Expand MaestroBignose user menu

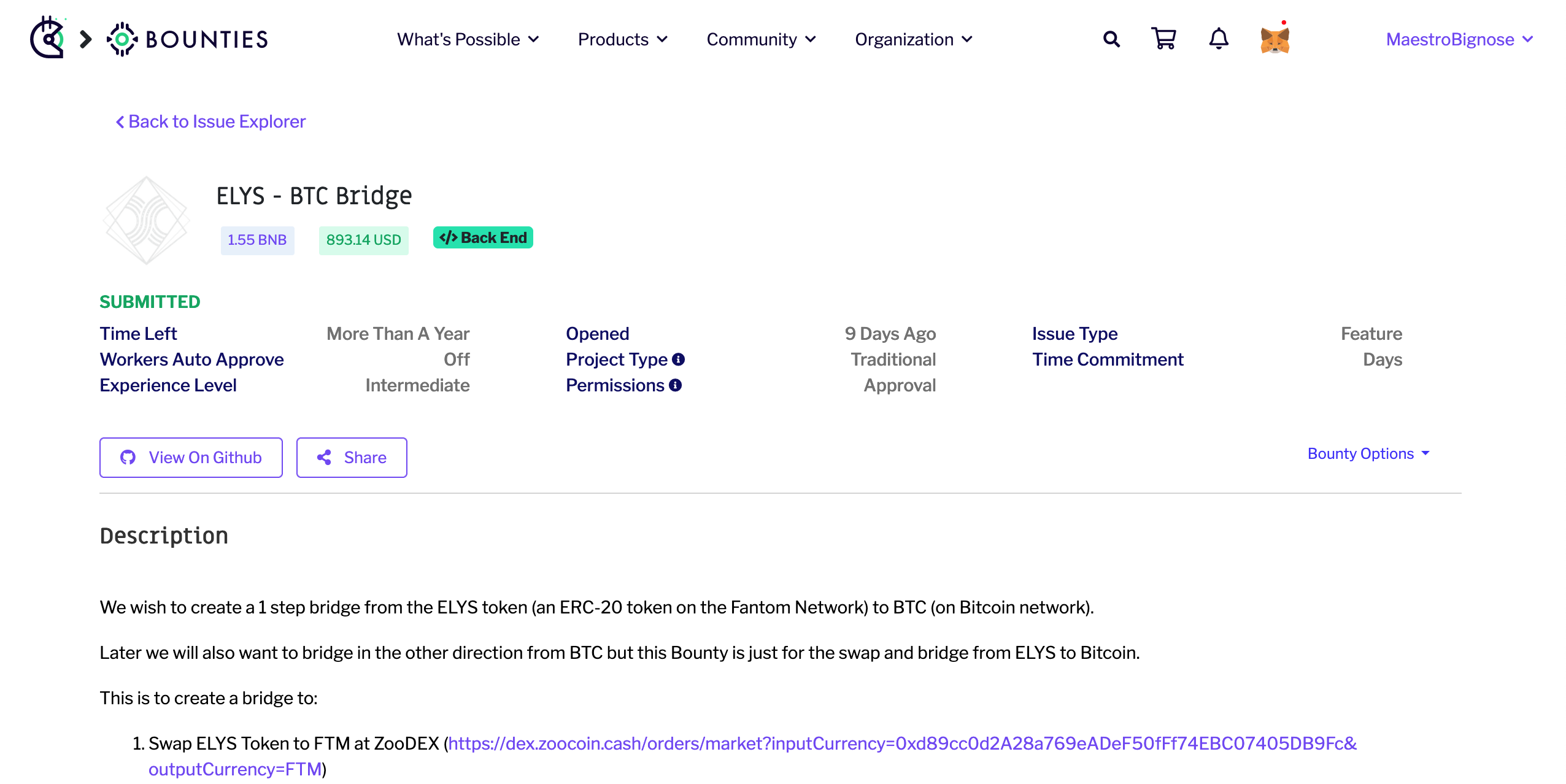pyautogui.click(x=1459, y=39)
